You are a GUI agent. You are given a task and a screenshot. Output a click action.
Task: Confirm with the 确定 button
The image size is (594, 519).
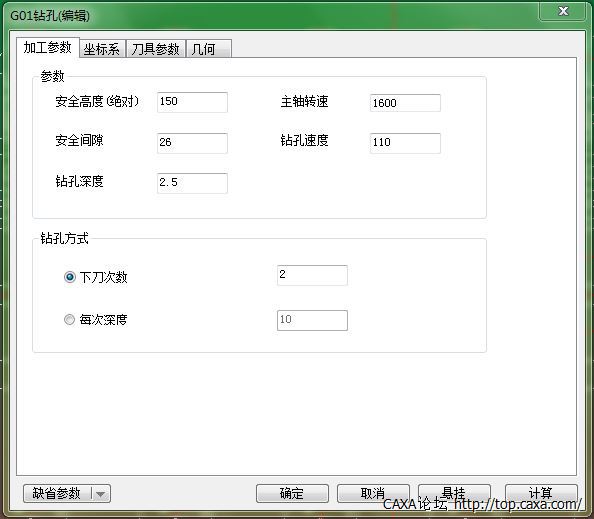[292, 493]
